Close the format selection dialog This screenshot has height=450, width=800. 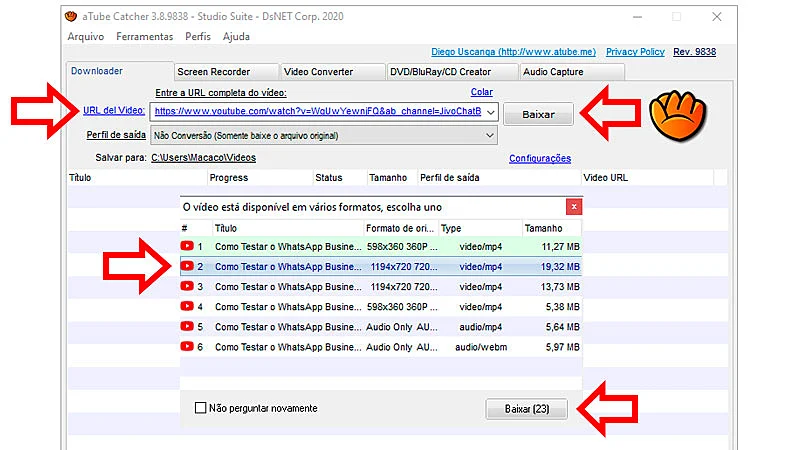pos(573,207)
